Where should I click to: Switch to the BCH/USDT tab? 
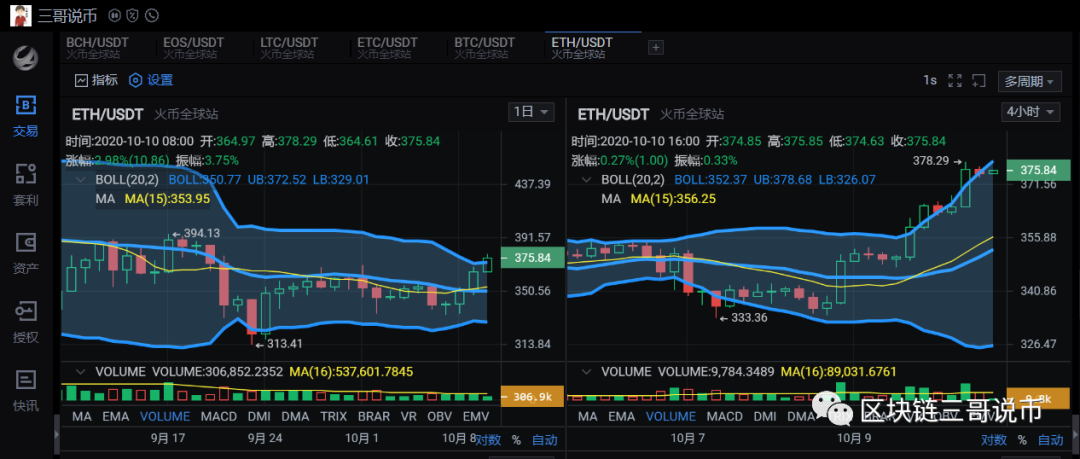[x=97, y=48]
